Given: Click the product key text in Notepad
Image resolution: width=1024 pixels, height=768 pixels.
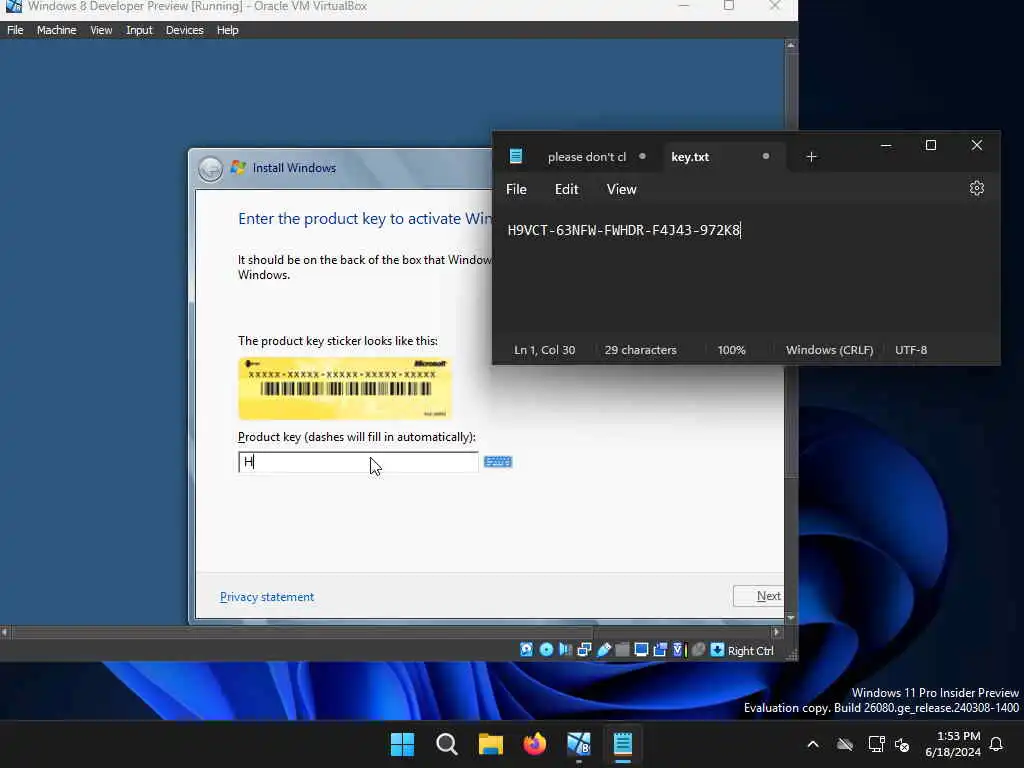Looking at the screenshot, I should 624,231.
